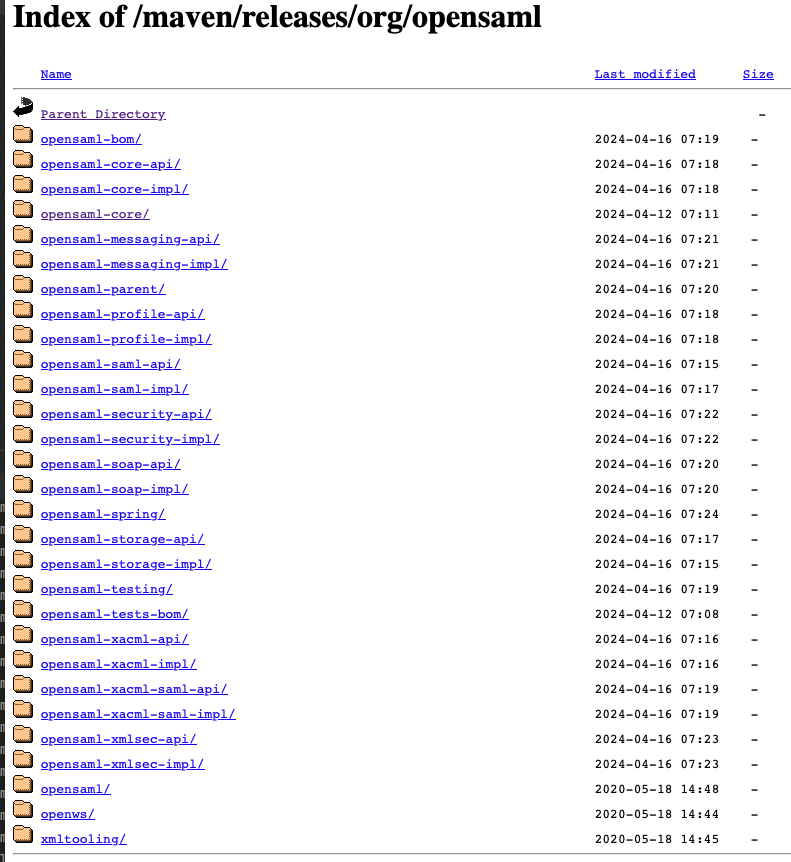Click folder icon beside opensaml-security-api/

23,409
